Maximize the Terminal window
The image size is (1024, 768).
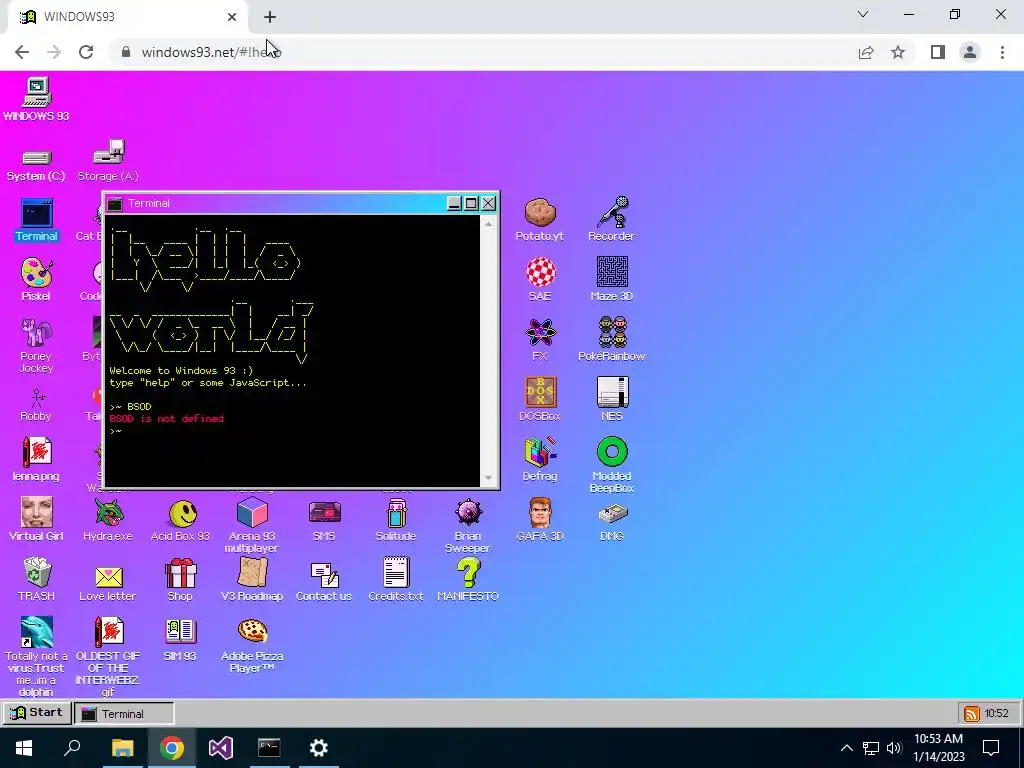(x=471, y=204)
